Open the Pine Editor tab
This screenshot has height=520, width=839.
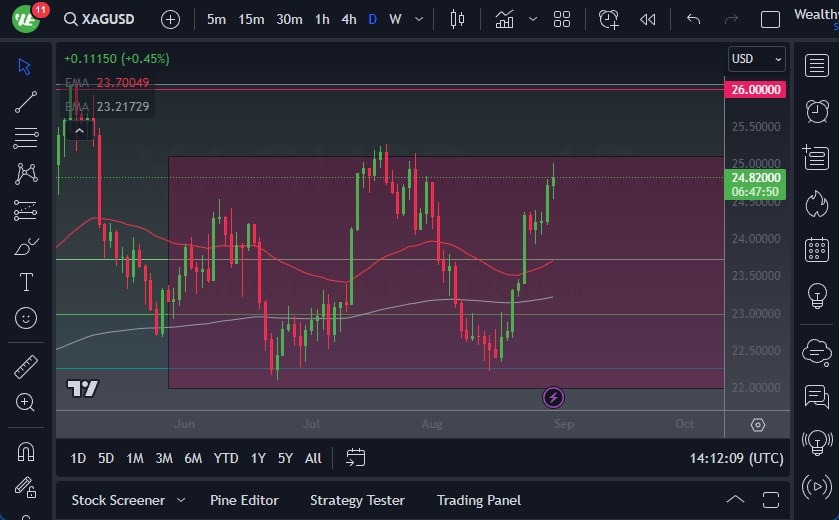point(244,500)
